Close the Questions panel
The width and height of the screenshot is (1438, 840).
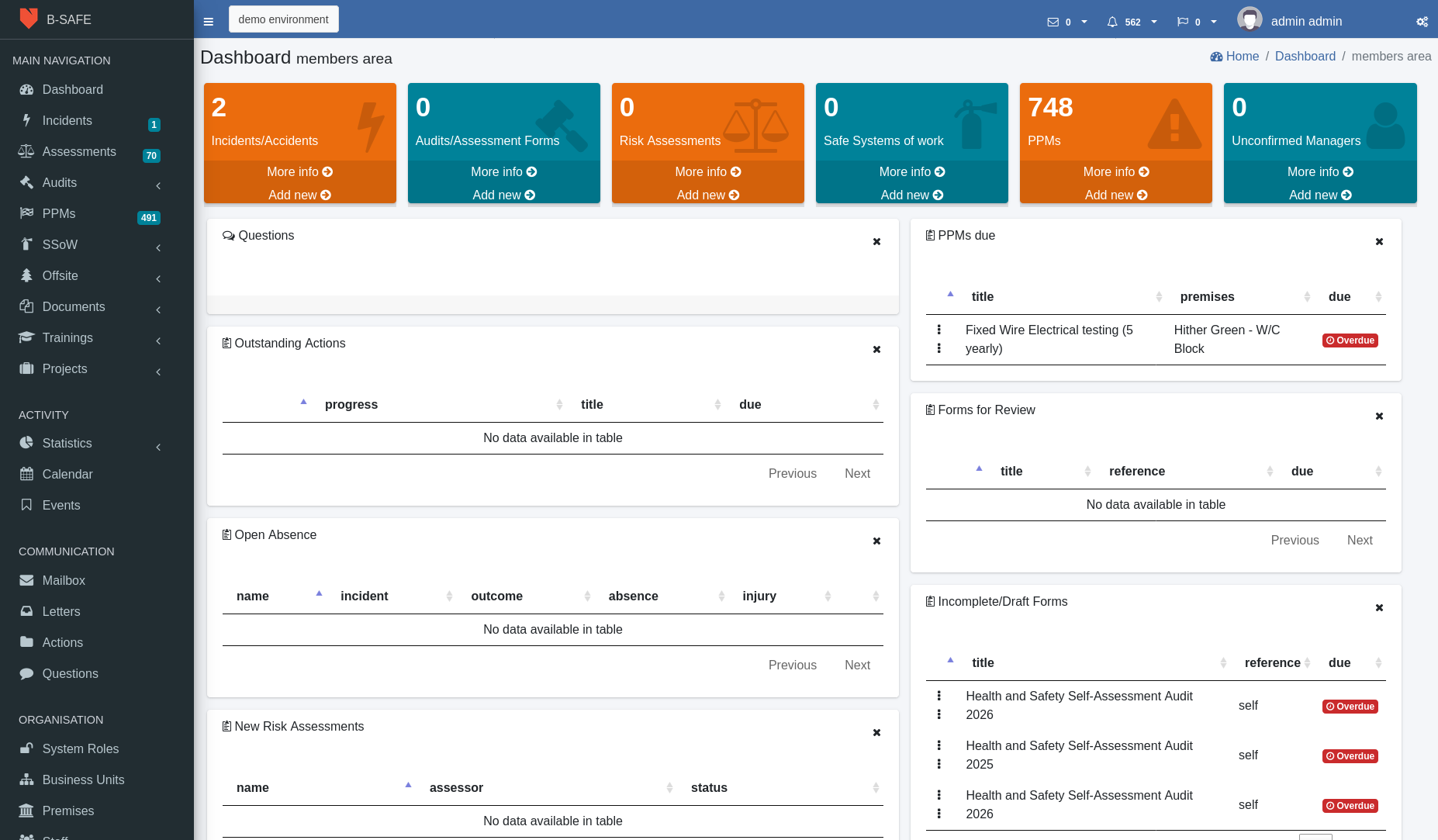[876, 242]
